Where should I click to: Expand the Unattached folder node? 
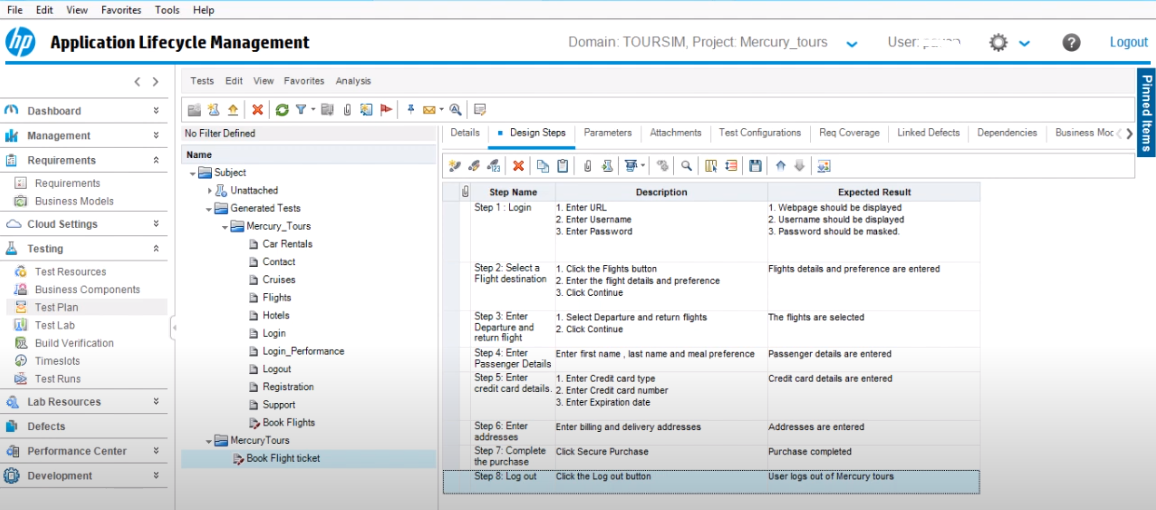click(x=210, y=190)
